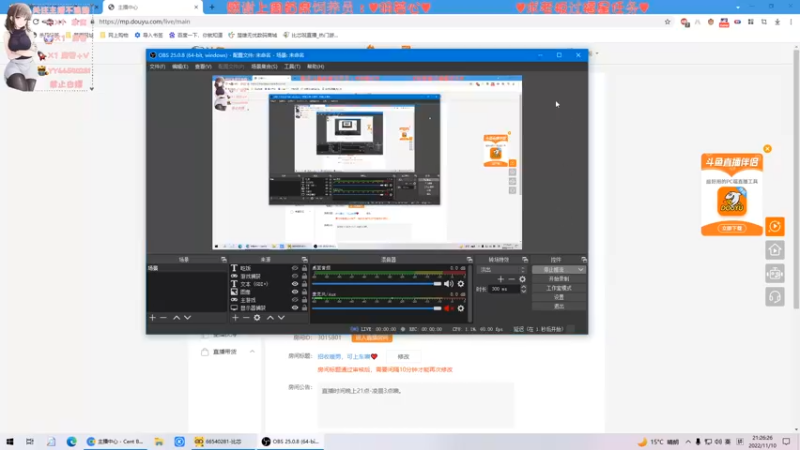Open the 工具(T) menu in OBS

[x=292, y=66]
